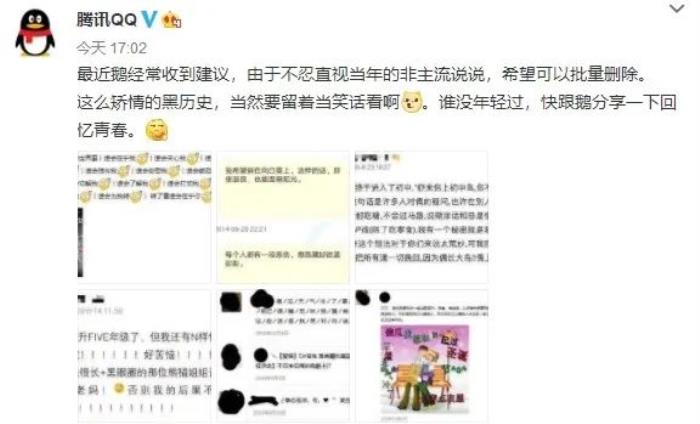
Task: Click the QQ penguin profile avatar
Action: tap(35, 33)
